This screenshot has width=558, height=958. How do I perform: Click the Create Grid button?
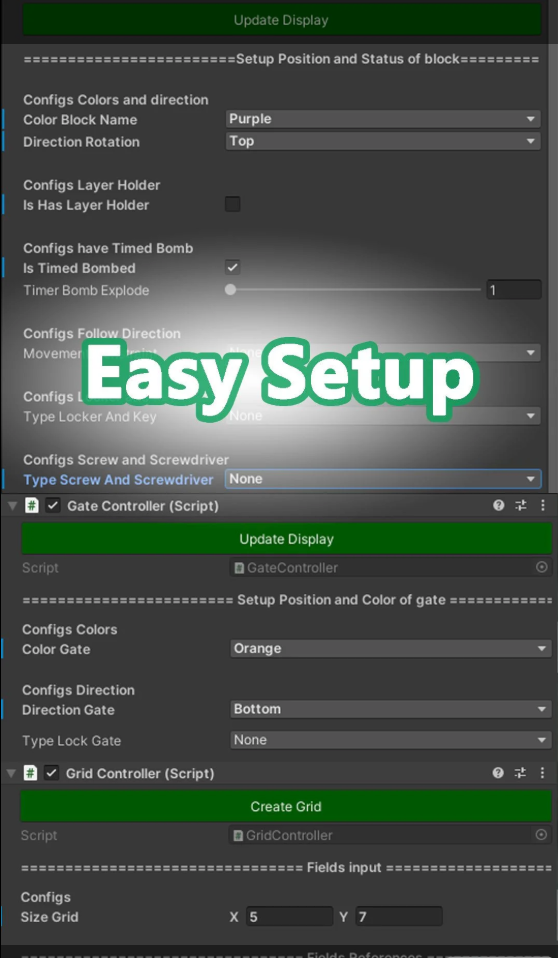pyautogui.click(x=286, y=806)
